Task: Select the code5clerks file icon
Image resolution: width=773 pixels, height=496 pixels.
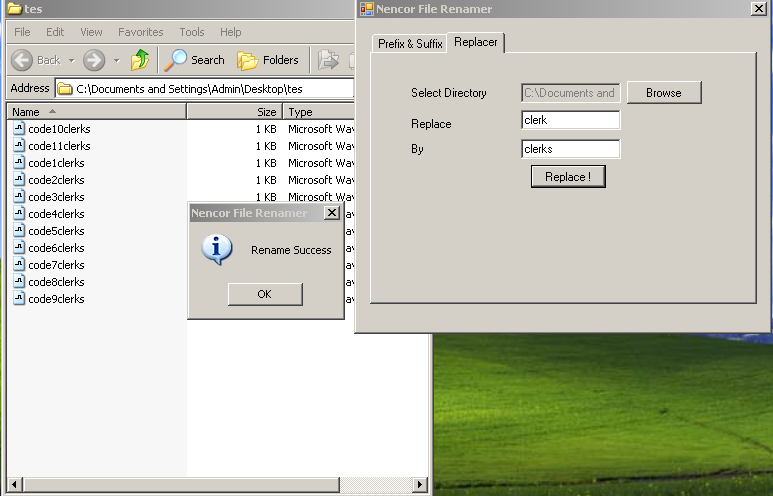Action: 19,231
